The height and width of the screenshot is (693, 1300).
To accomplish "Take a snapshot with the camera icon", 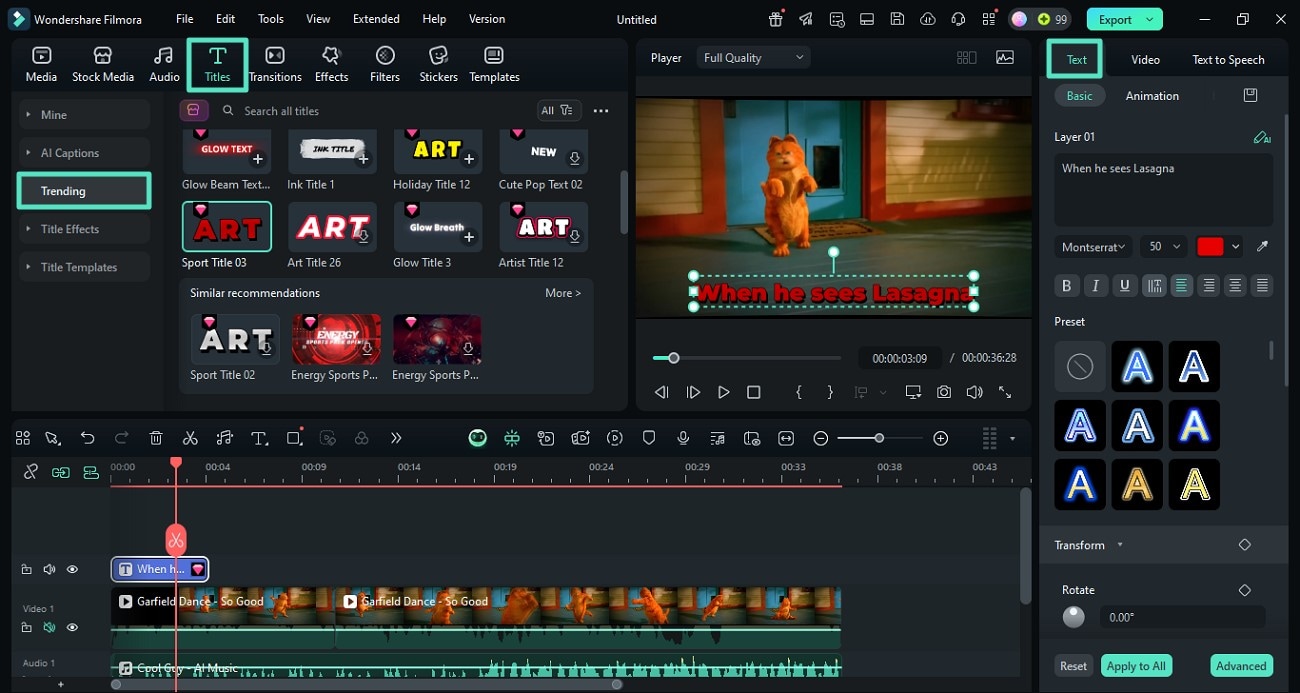I will pos(944,393).
